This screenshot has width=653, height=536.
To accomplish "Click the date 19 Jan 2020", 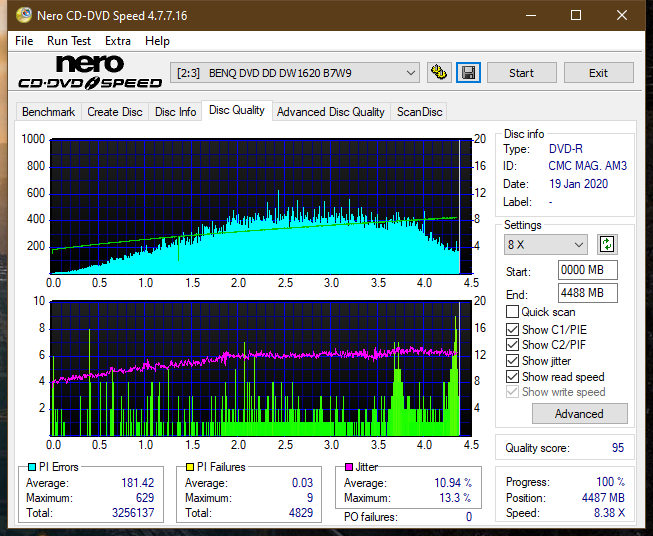I will point(578,184).
